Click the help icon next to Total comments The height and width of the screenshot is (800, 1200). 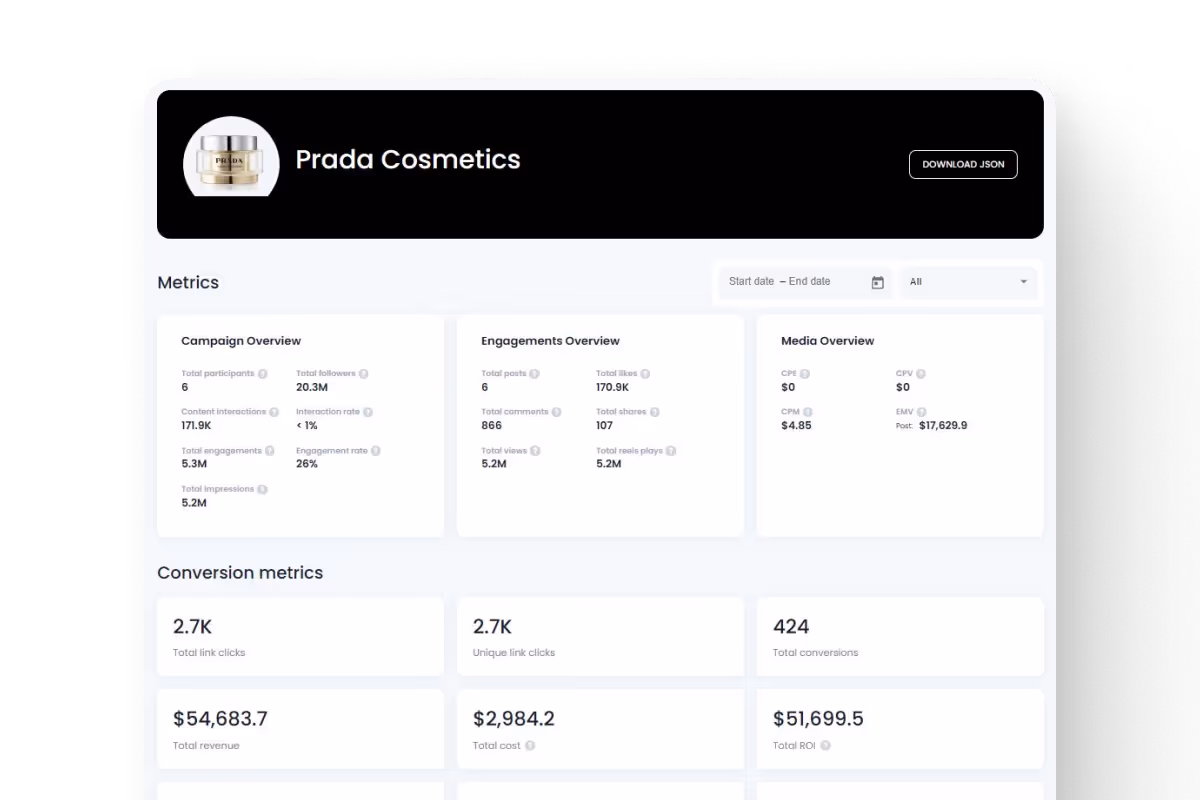556,412
